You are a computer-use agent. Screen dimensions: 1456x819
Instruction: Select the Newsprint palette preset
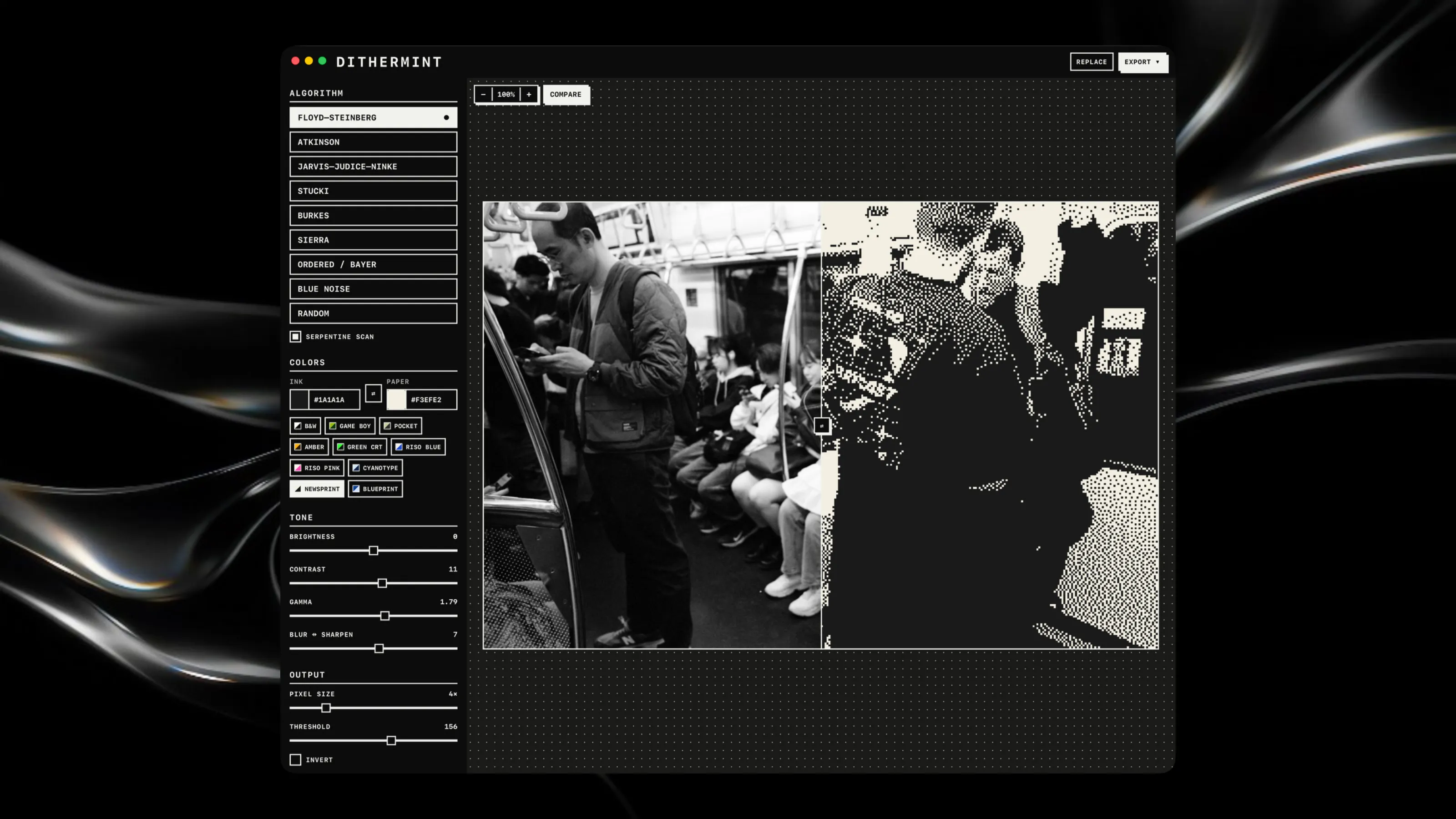pyautogui.click(x=317, y=488)
